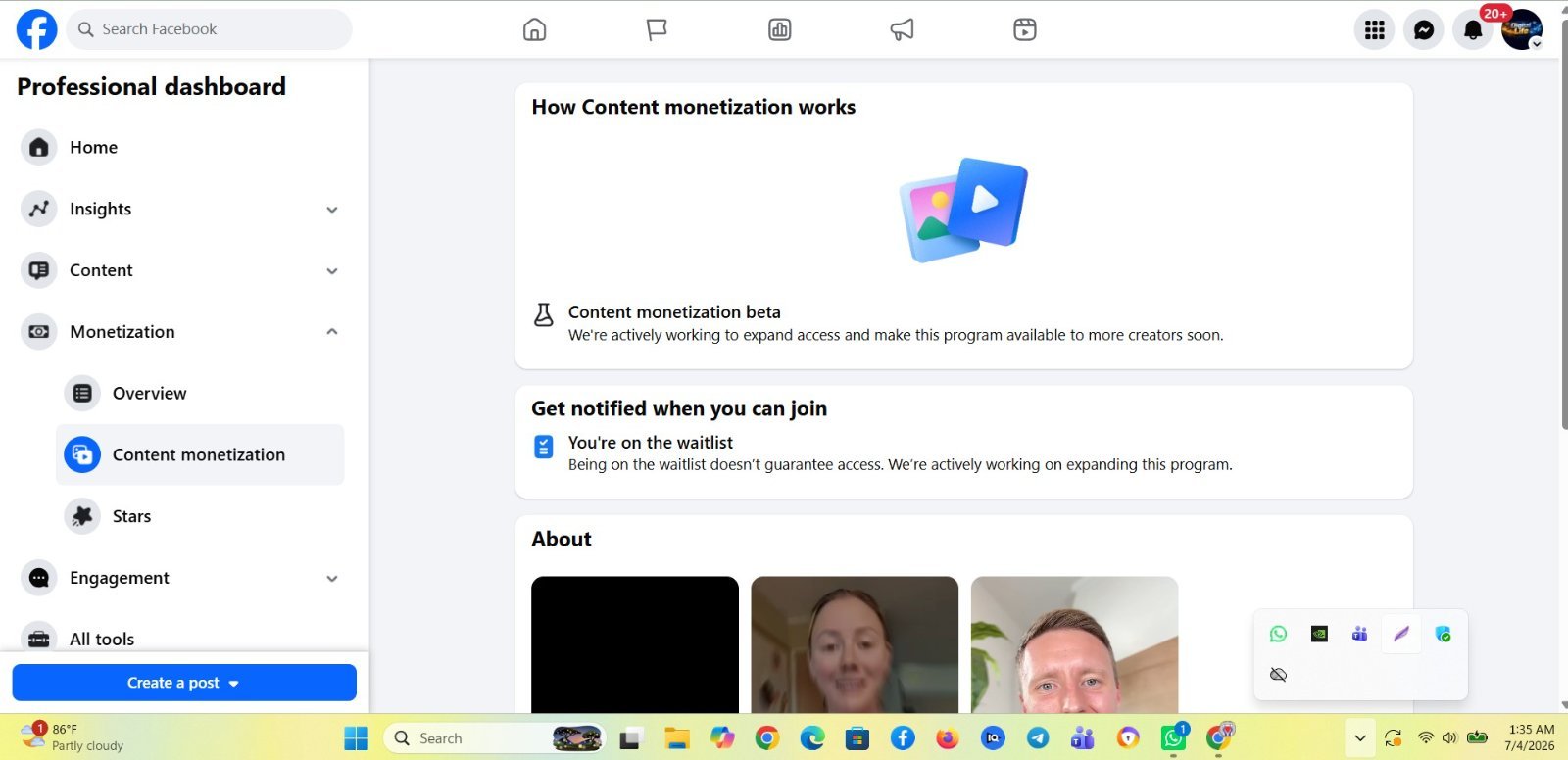
Task: Open the Home feed icon in top navigation
Action: pyautogui.click(x=534, y=29)
